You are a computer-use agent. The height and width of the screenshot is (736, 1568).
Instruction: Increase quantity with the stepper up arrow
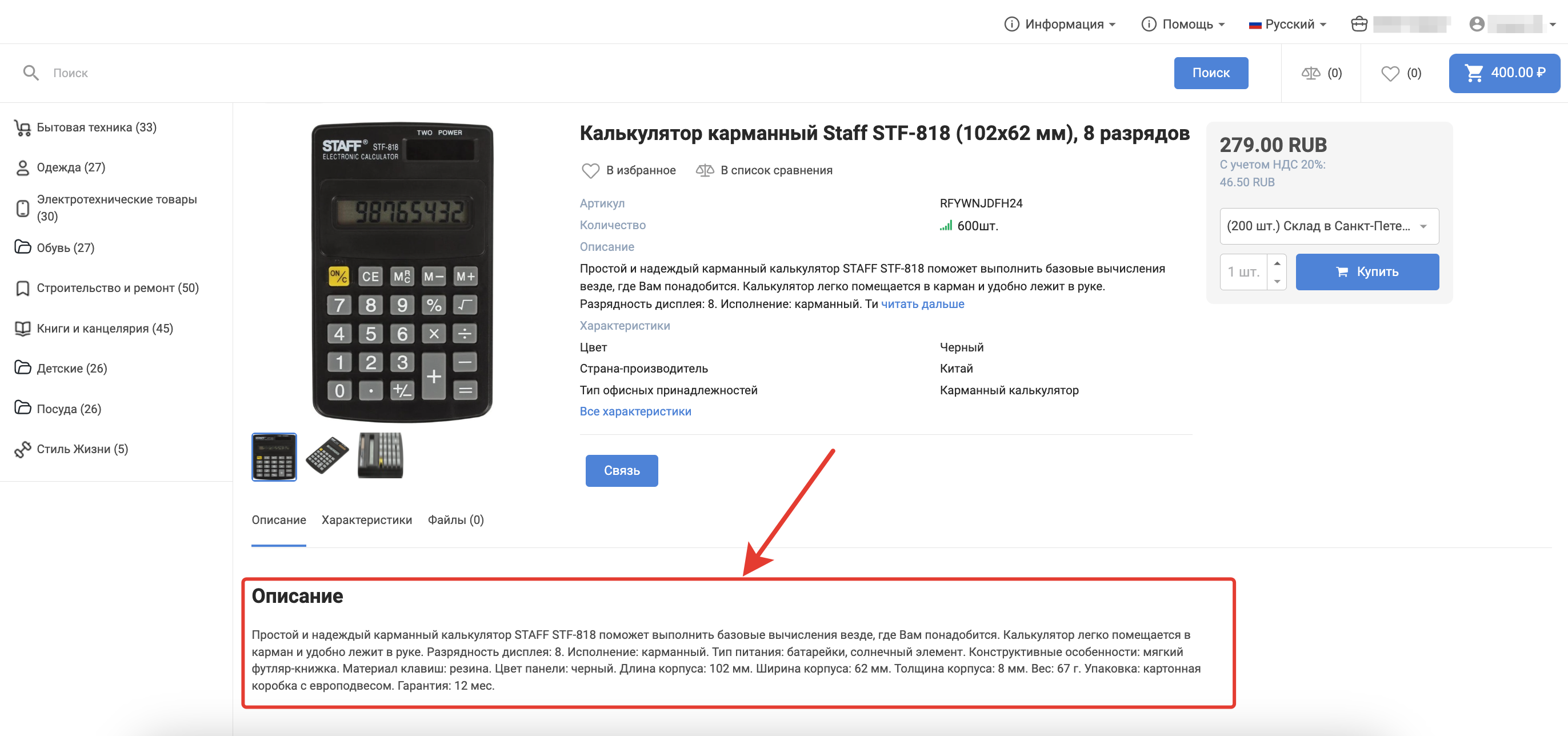pyautogui.click(x=1277, y=263)
